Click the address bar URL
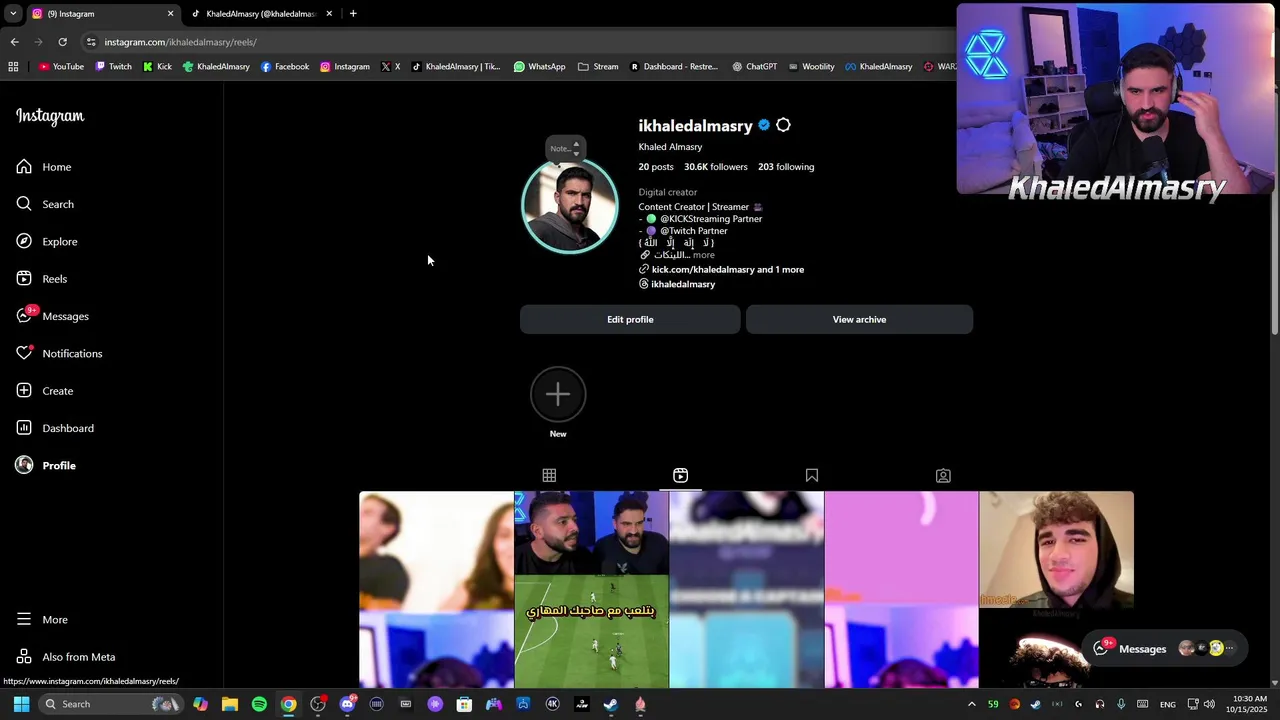This screenshot has width=1280, height=720. [180, 42]
